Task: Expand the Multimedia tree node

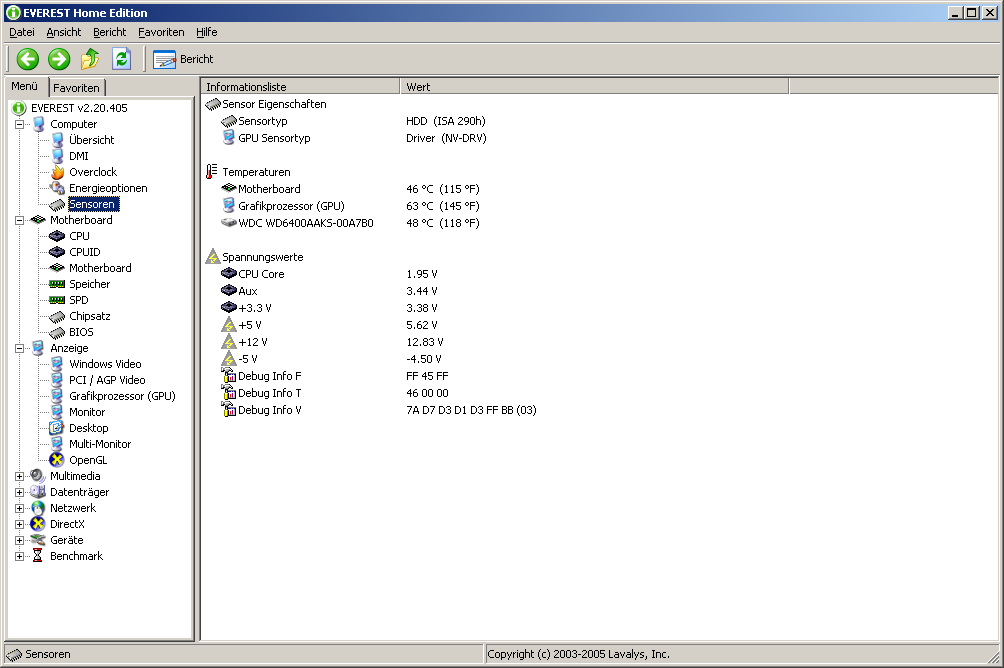Action: point(19,477)
